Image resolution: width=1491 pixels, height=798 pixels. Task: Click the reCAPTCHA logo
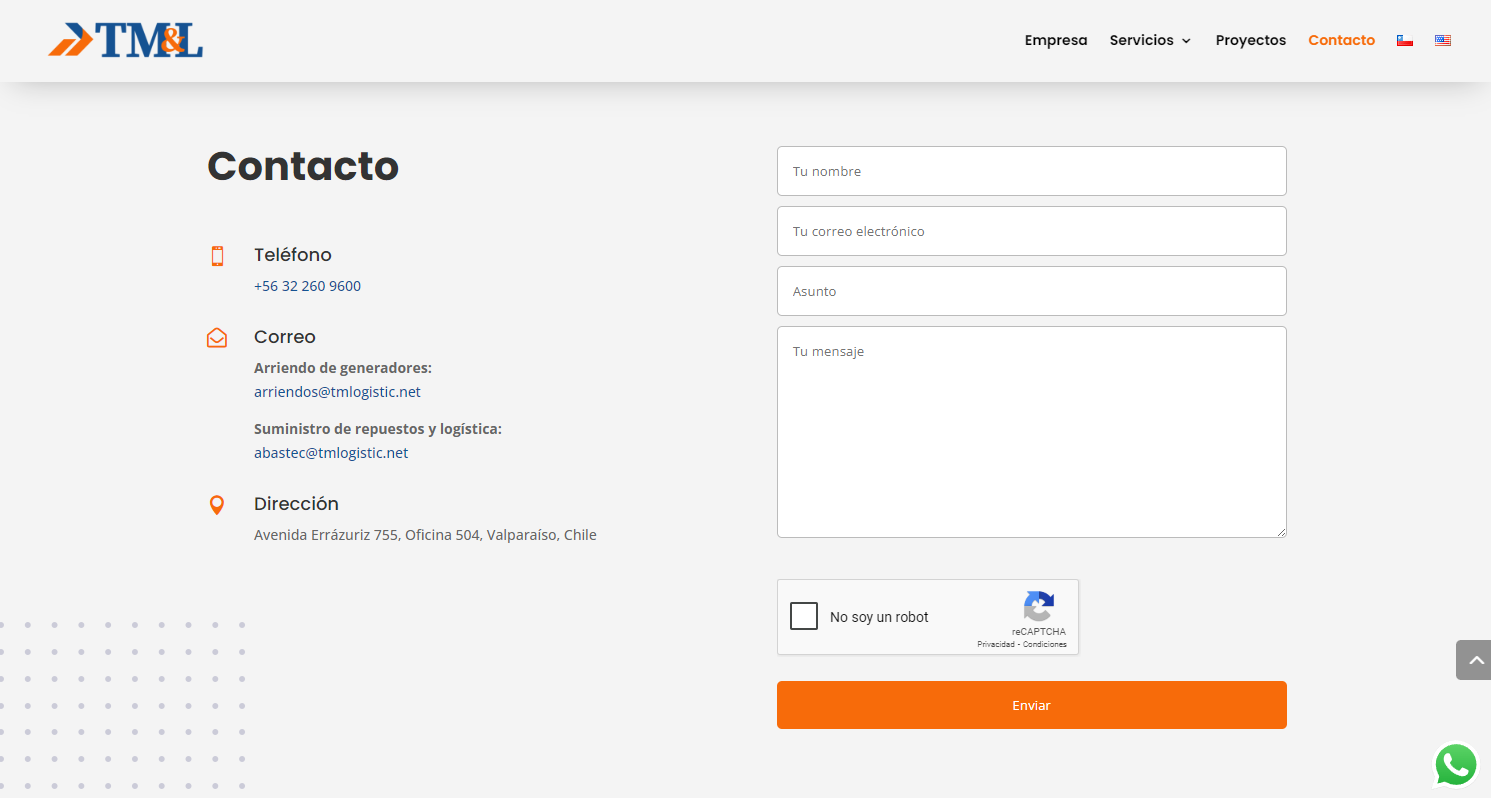[x=1038, y=607]
